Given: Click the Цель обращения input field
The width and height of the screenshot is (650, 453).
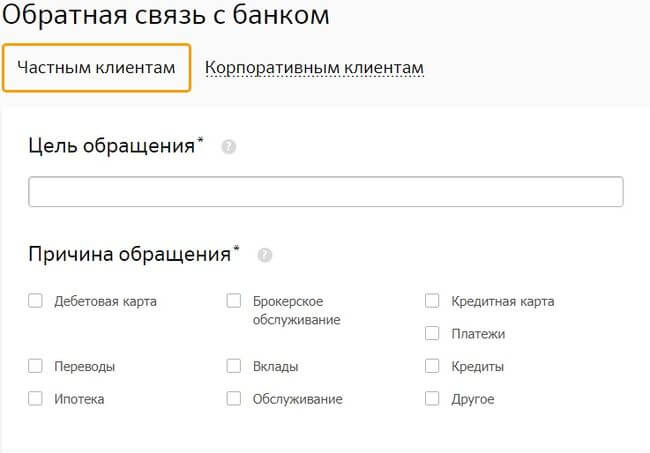Looking at the screenshot, I should [x=325, y=192].
